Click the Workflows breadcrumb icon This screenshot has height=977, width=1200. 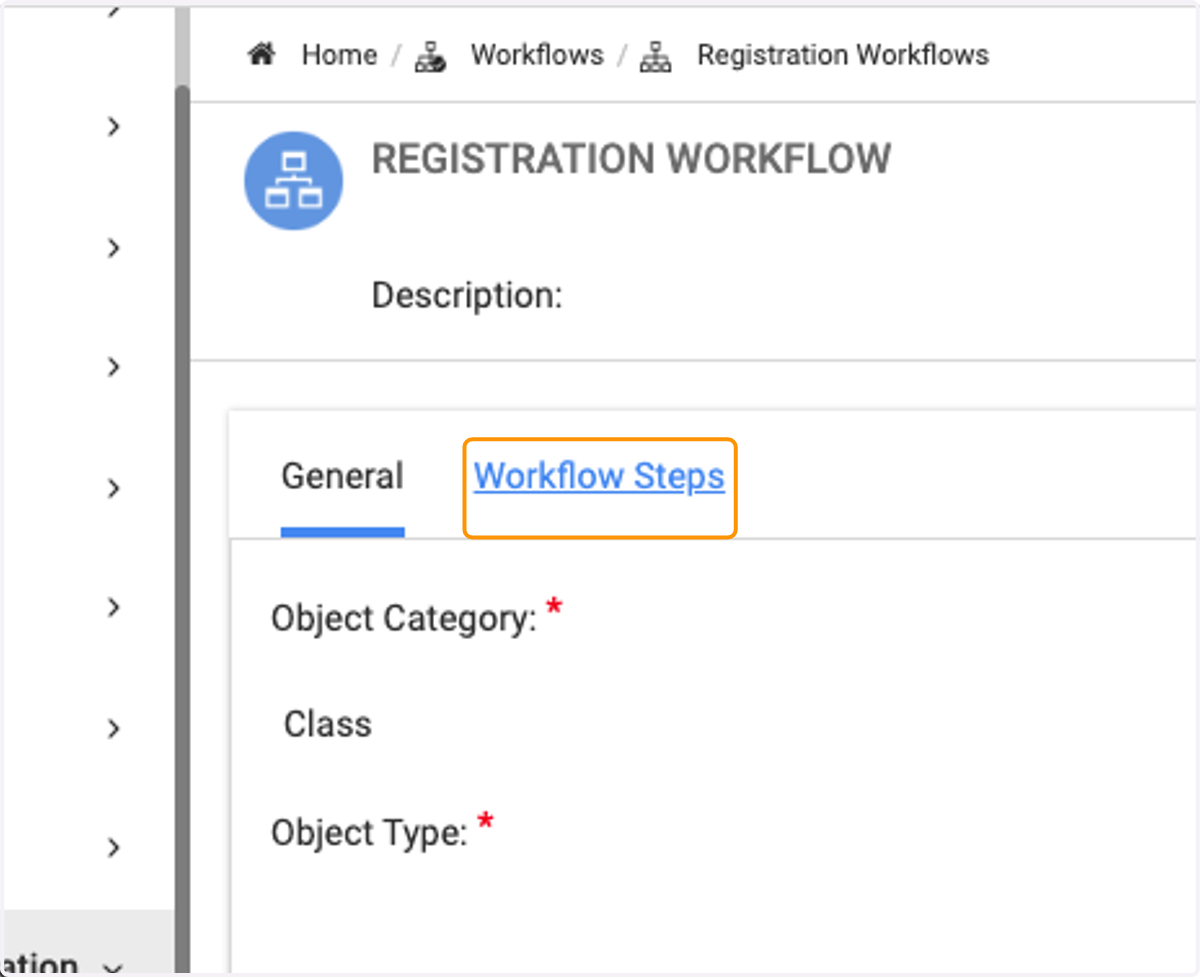coord(431,56)
